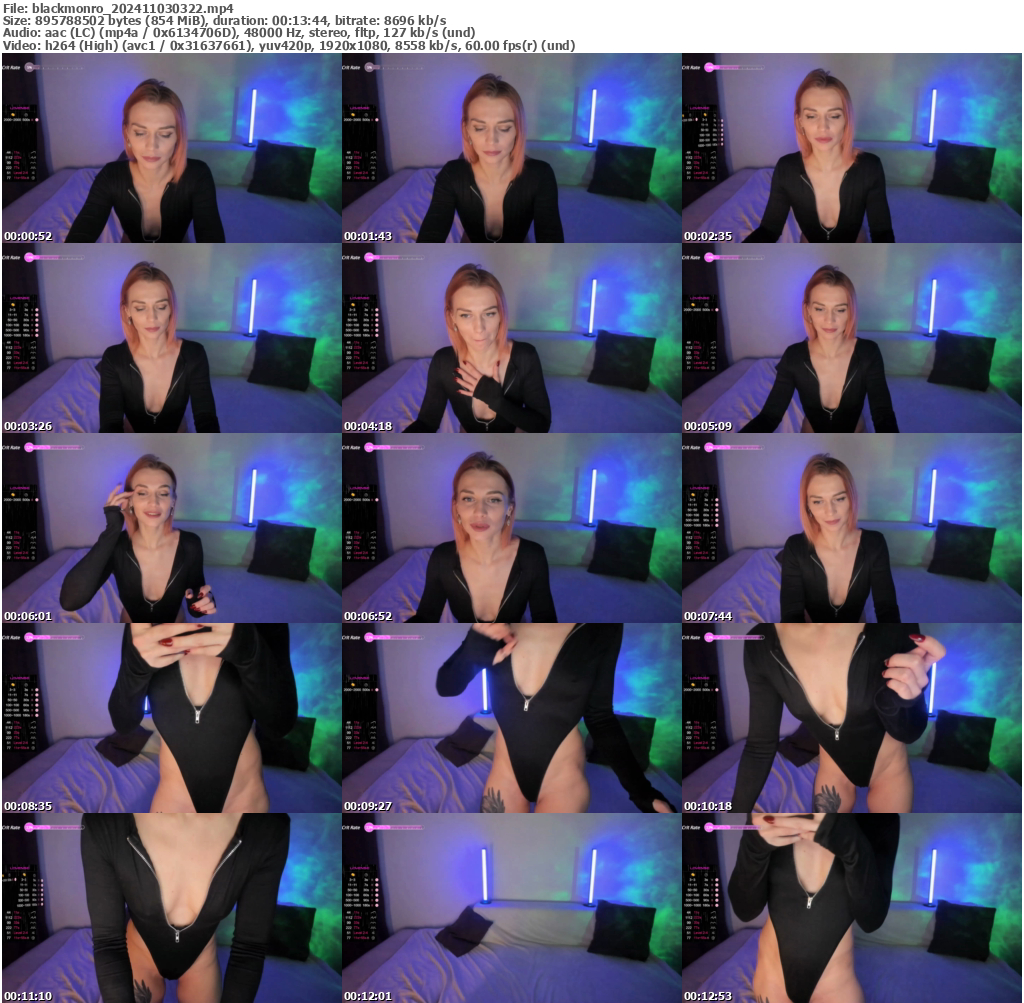
Task: Click the Crit Rate heart bubble indicator
Action: point(709,67)
